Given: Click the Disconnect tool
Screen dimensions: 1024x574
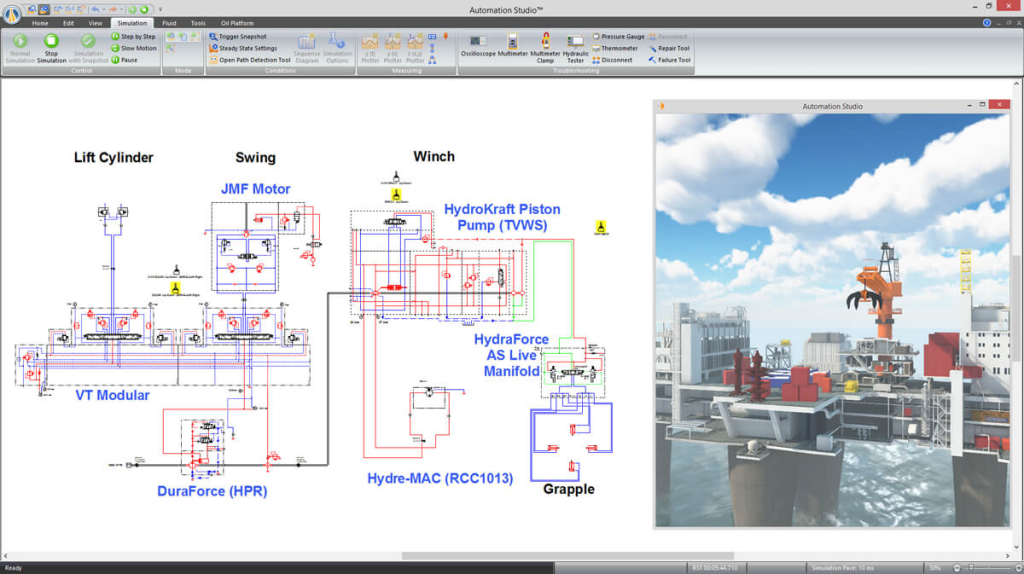Looking at the screenshot, I should (613, 60).
